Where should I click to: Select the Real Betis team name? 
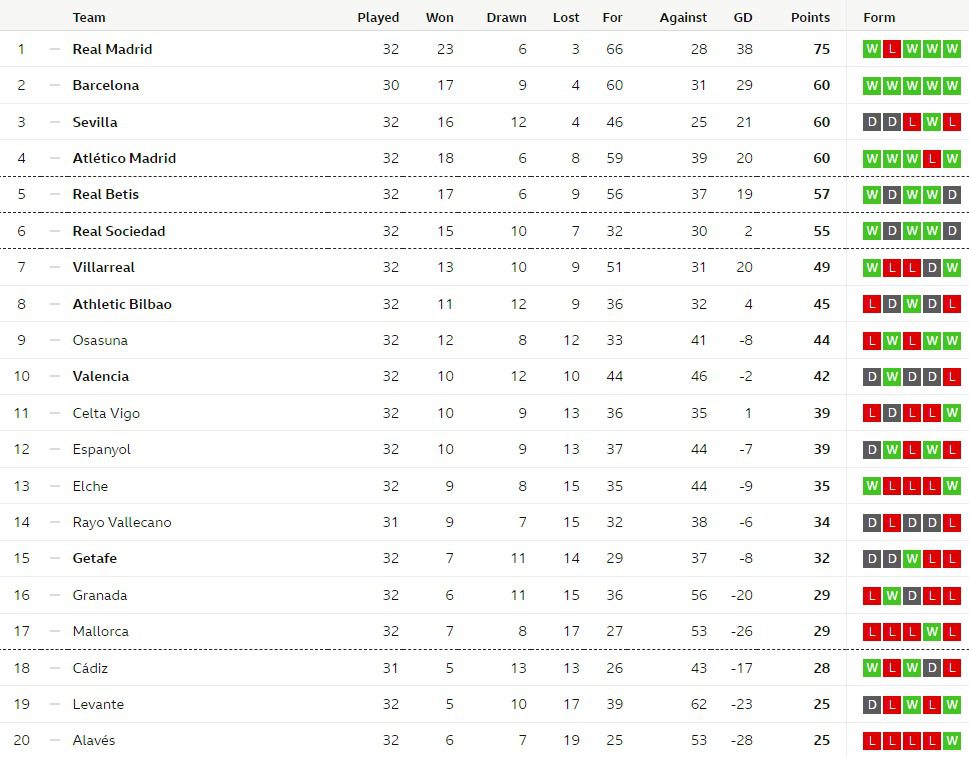click(106, 194)
